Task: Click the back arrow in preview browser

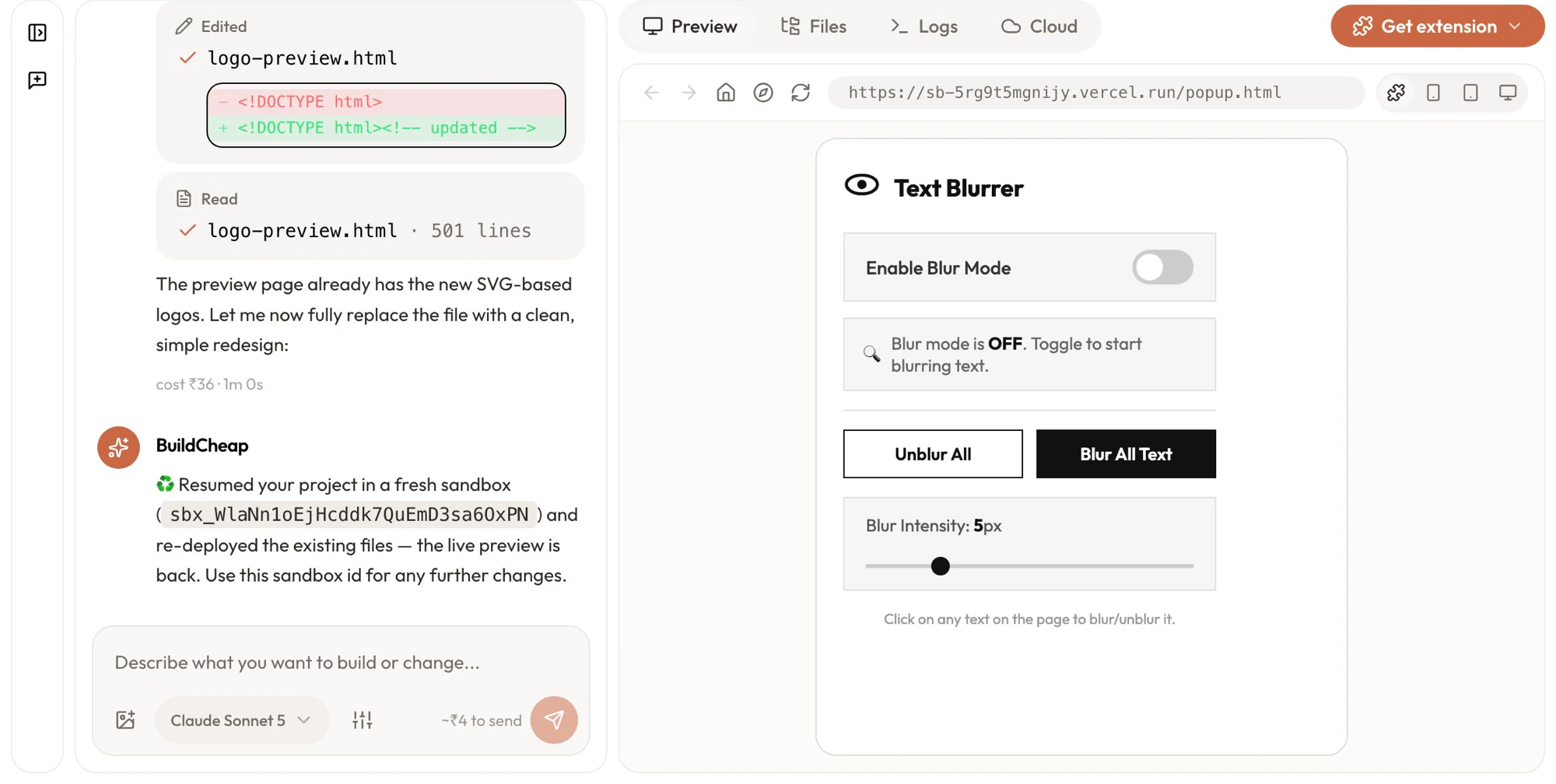Action: click(x=651, y=93)
